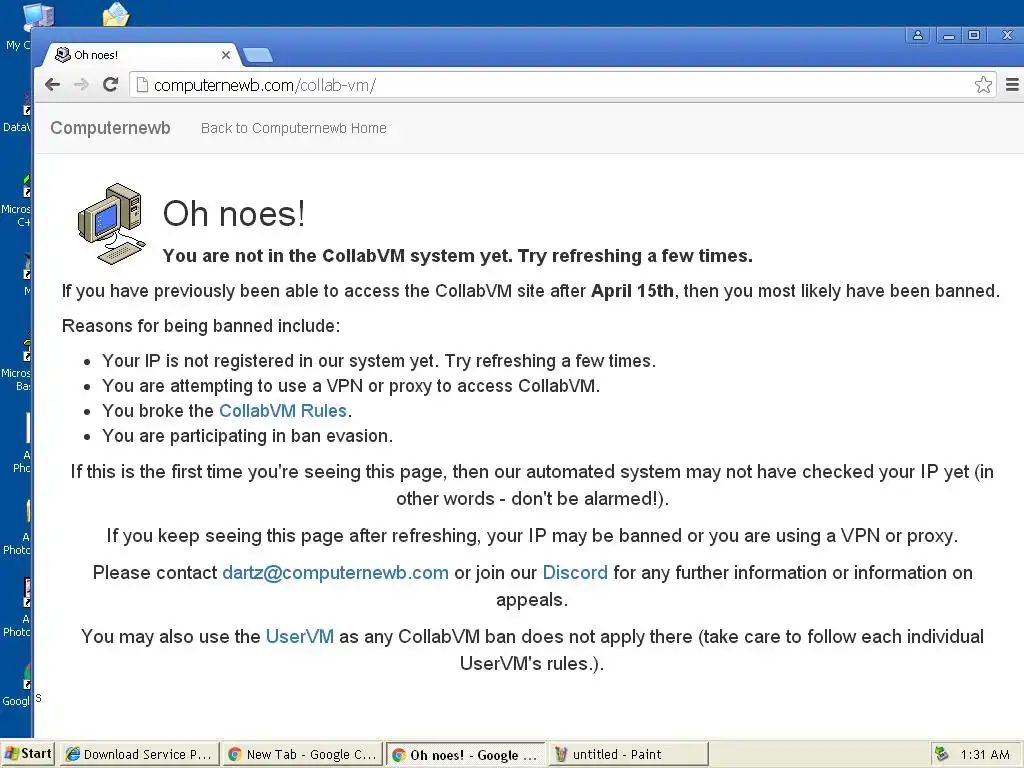1024x768 pixels.
Task: Select Oh noes! - Google taskbar item
Action: [466, 755]
